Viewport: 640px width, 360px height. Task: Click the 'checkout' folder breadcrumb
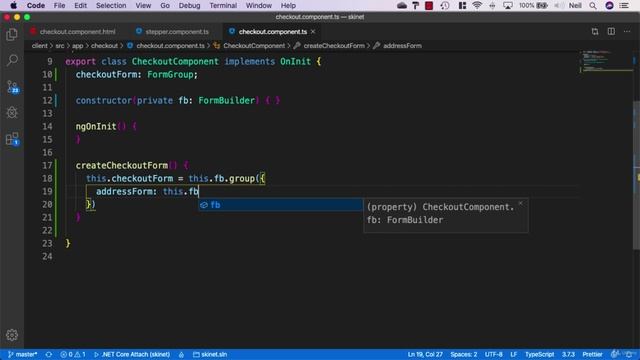coord(104,46)
